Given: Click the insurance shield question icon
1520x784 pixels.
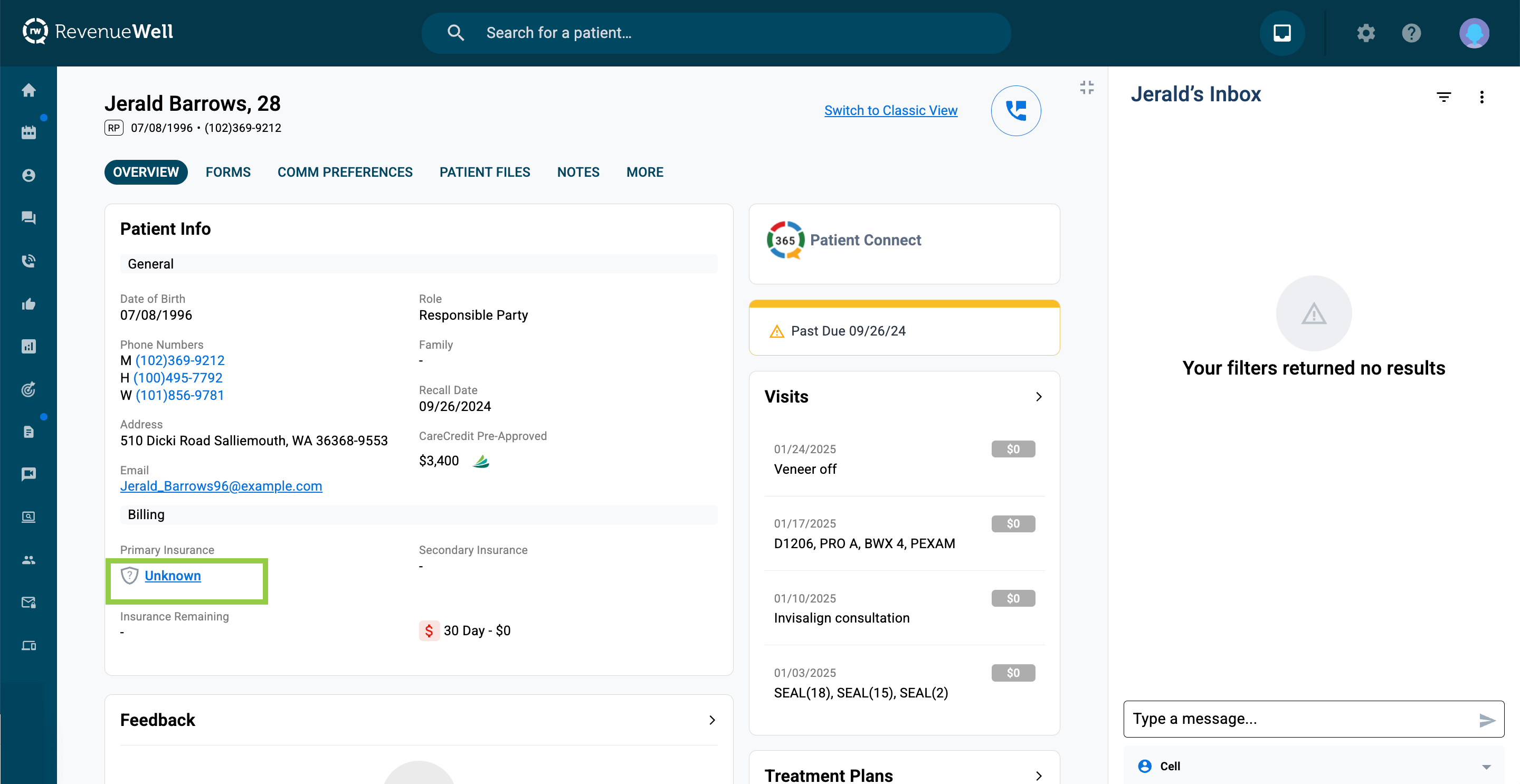Looking at the screenshot, I should click(129, 575).
